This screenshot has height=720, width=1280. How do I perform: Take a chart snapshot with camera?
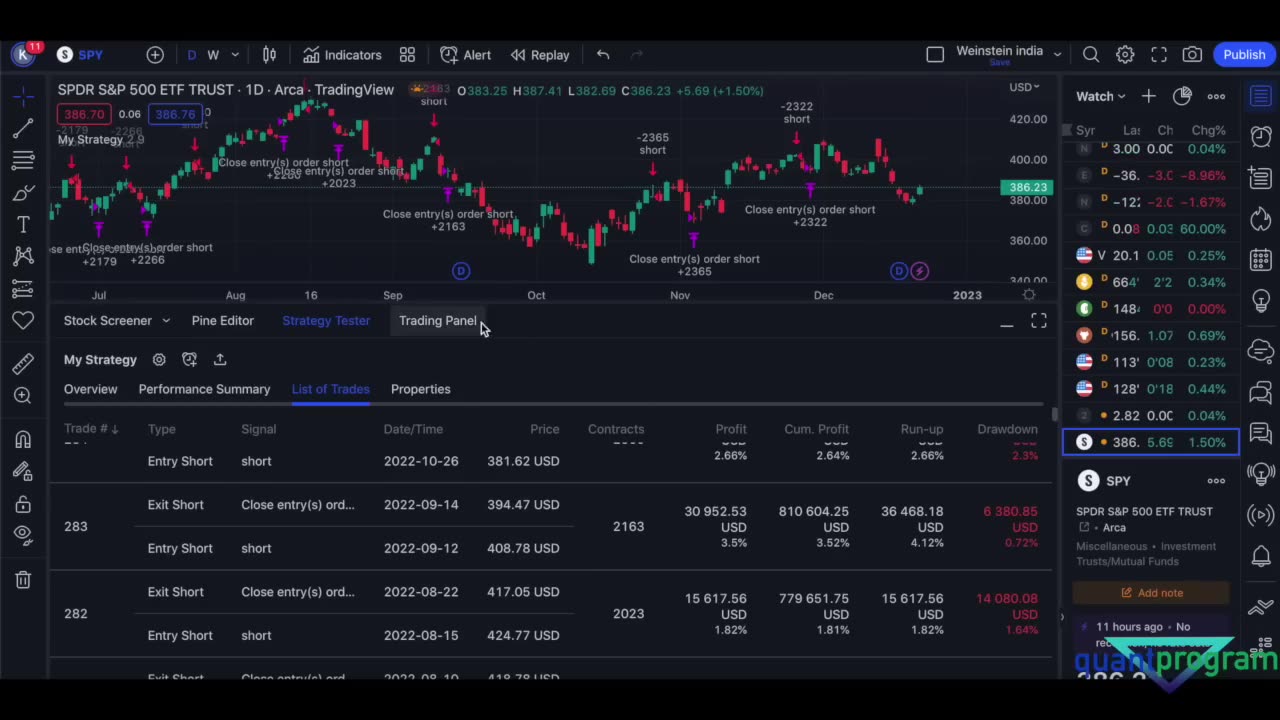(1192, 55)
